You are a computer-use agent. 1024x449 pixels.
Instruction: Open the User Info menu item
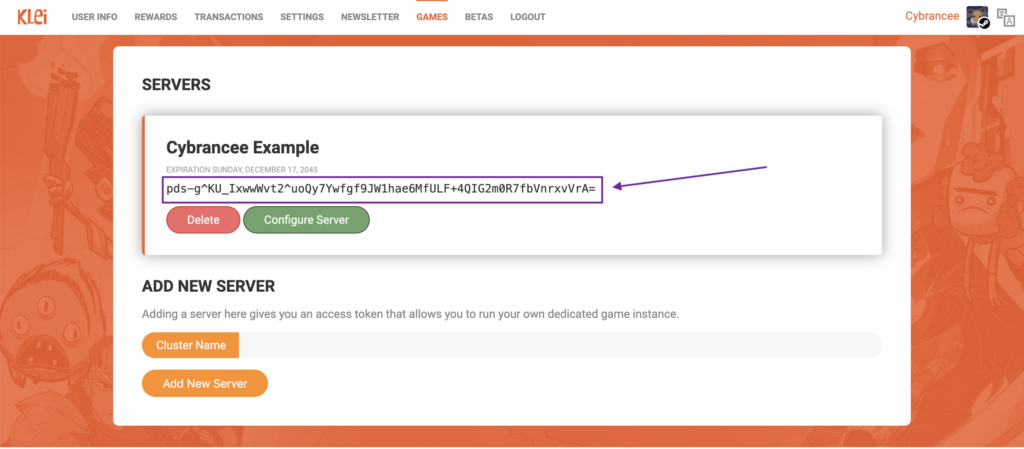coord(94,17)
